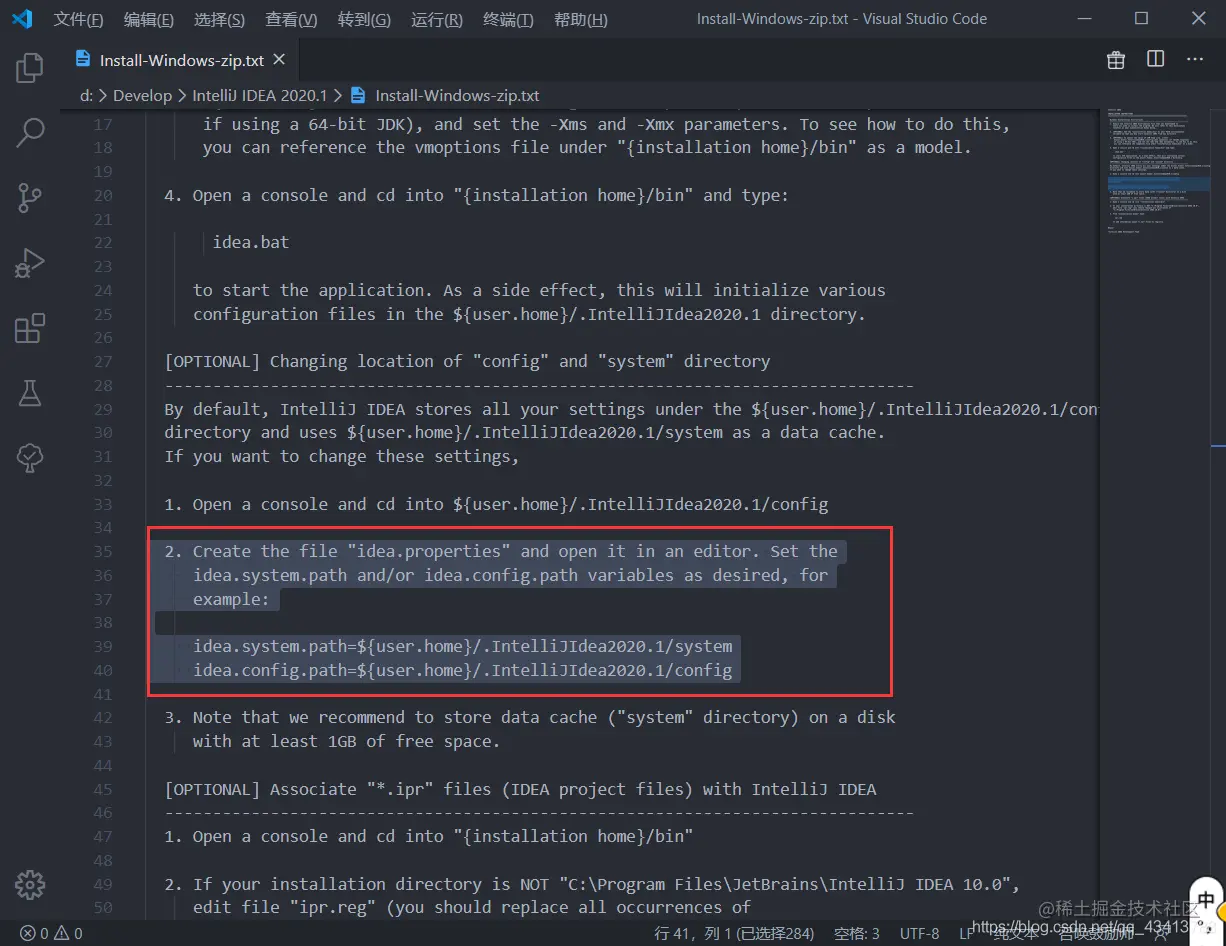The width and height of the screenshot is (1226, 946).
Task: Click the line 'with at least 1GB of free space.'
Action: click(346, 741)
